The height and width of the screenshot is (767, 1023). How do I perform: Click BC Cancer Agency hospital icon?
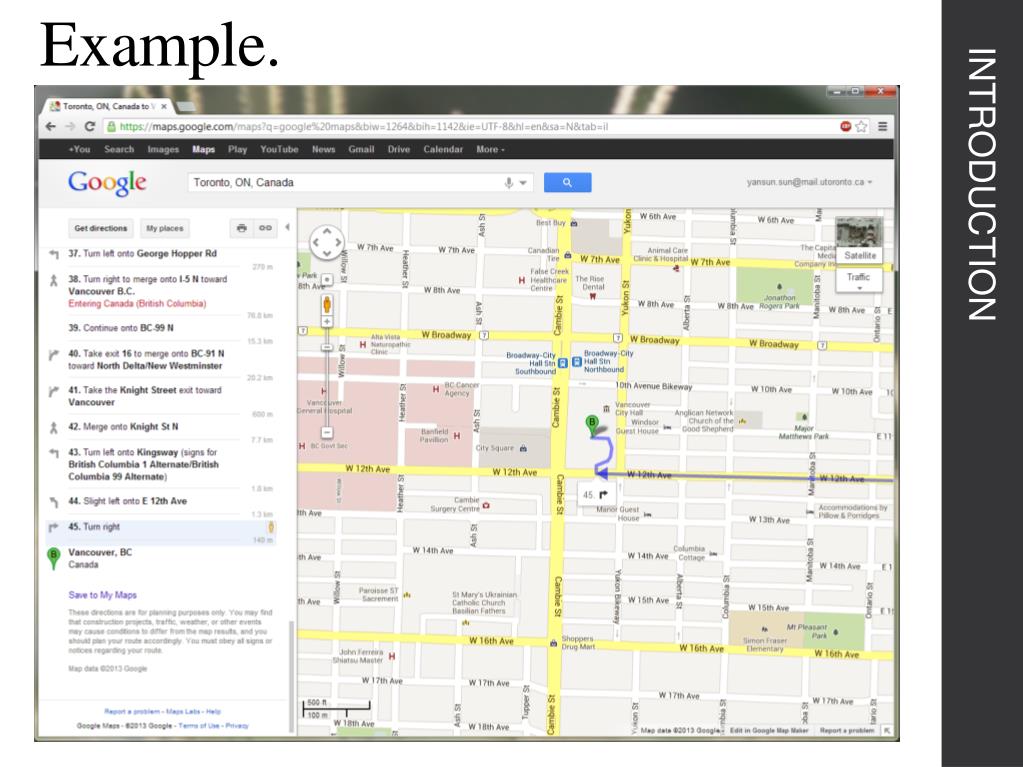(x=435, y=389)
